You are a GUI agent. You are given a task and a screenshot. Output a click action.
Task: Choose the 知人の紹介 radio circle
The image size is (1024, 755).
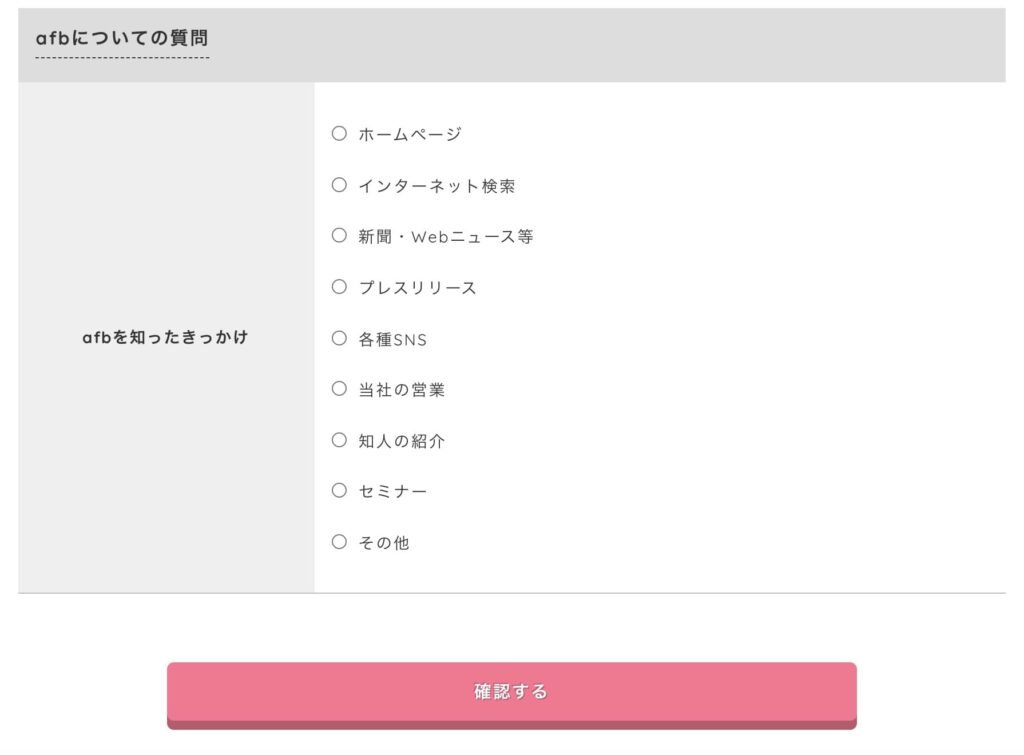click(339, 440)
